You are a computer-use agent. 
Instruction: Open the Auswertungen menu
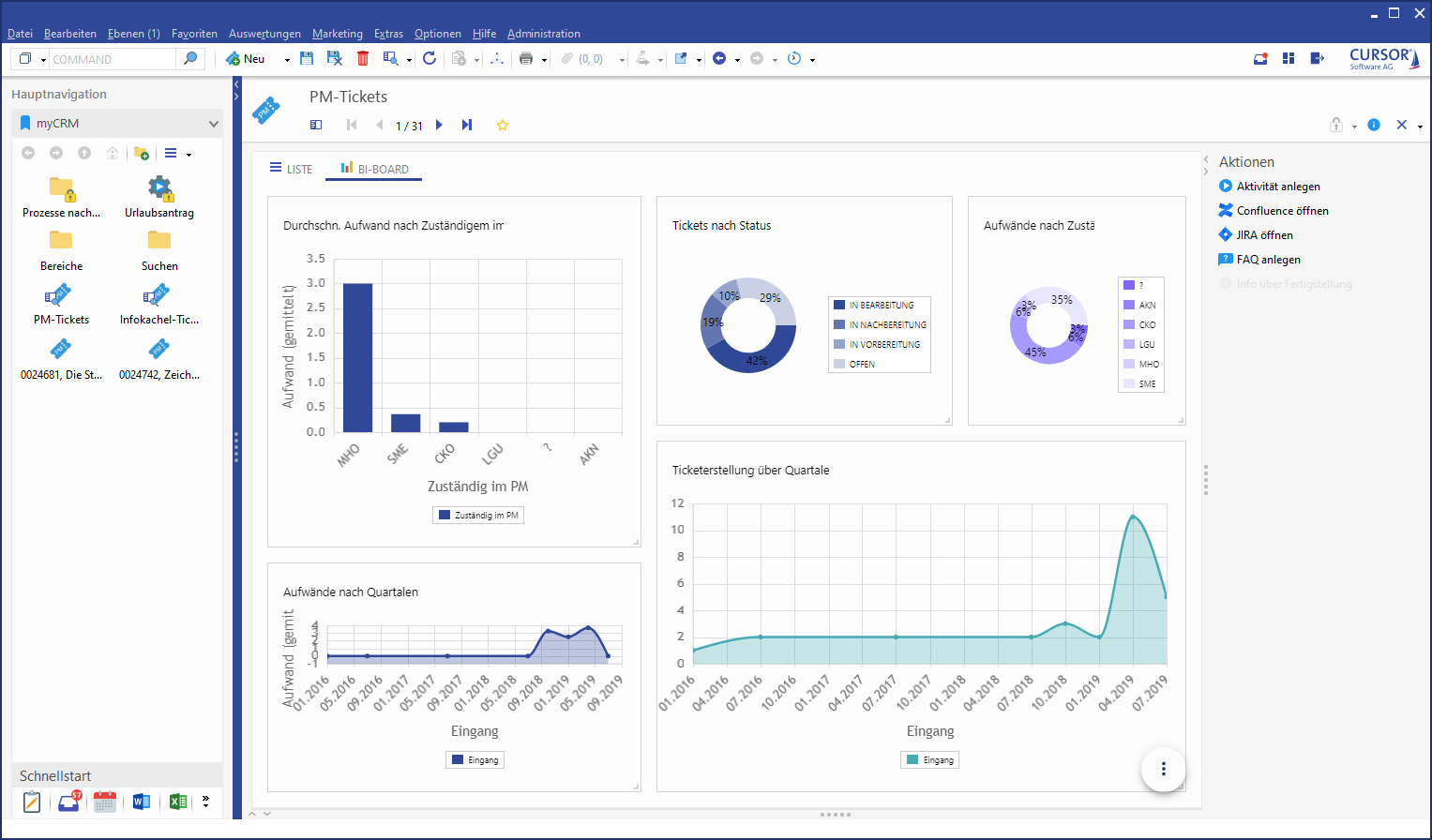point(264,34)
